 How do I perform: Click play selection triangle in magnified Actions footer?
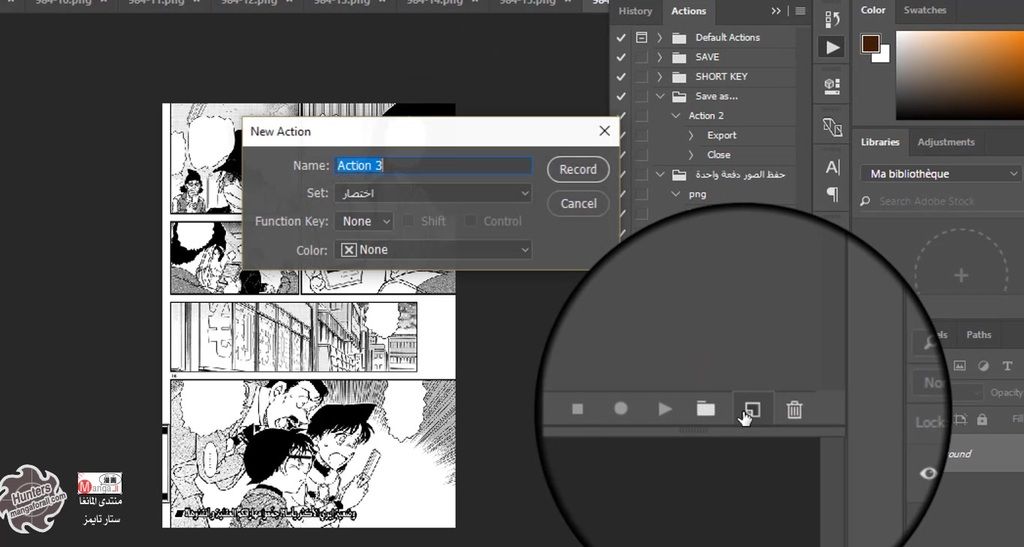(x=665, y=409)
